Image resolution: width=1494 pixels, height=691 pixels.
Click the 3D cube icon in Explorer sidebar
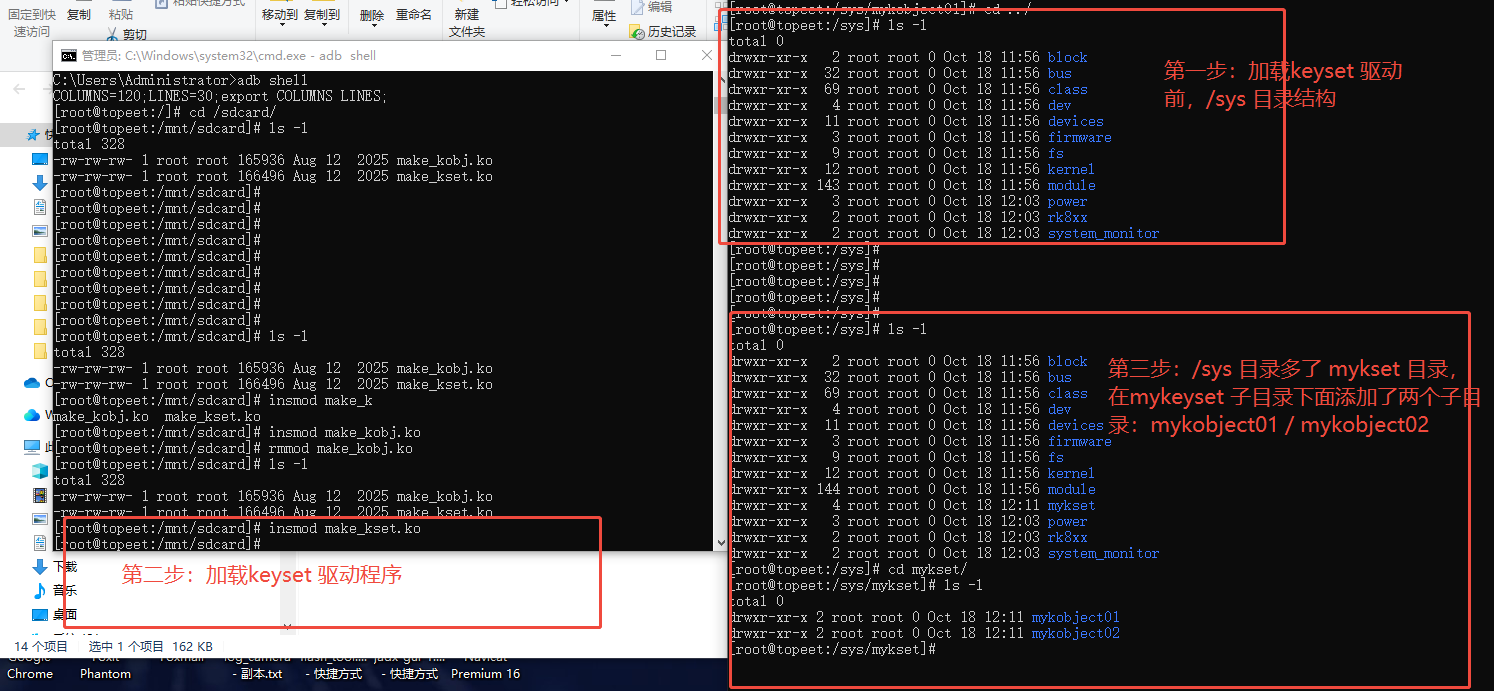pos(40,470)
